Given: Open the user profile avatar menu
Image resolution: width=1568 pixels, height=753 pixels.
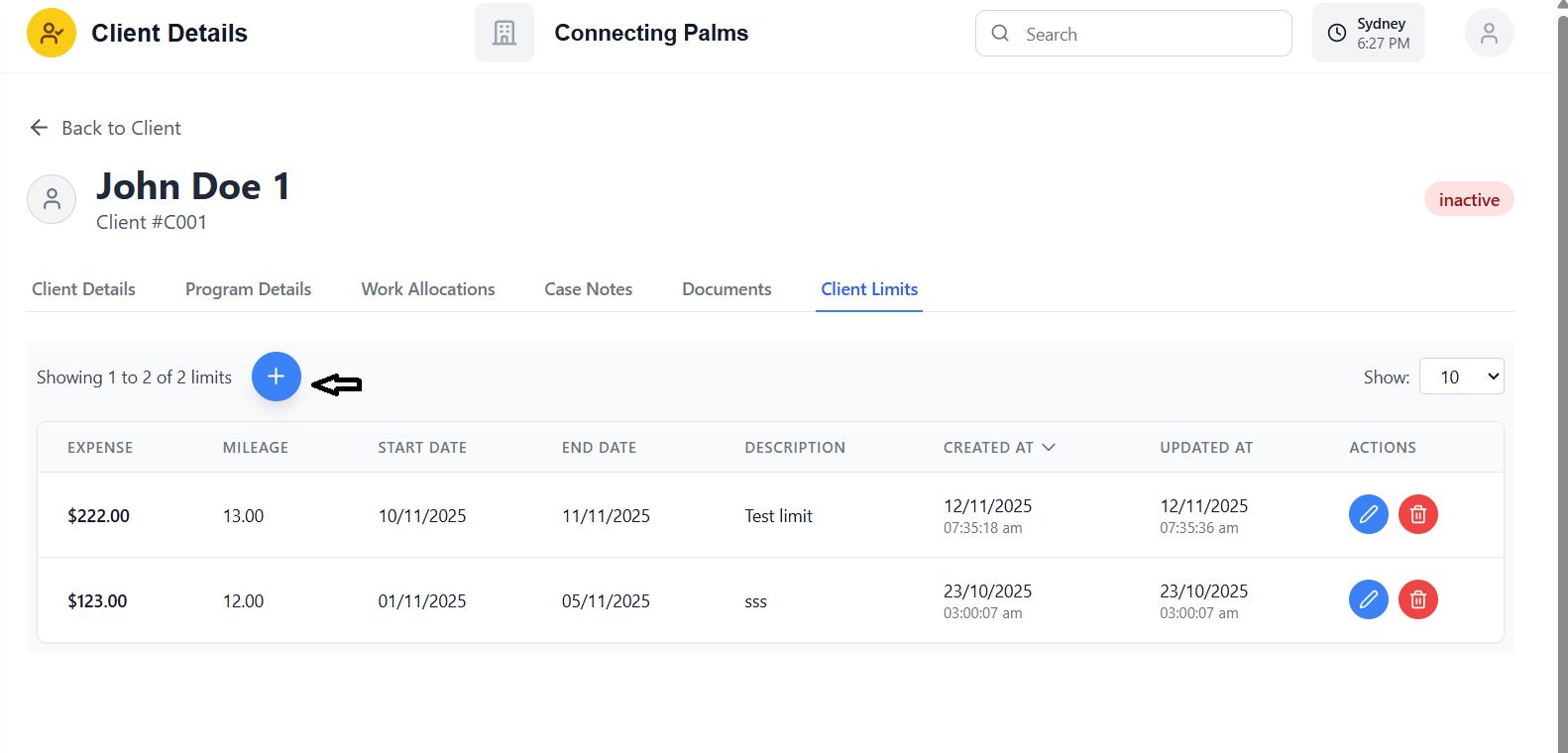Looking at the screenshot, I should tap(1489, 34).
